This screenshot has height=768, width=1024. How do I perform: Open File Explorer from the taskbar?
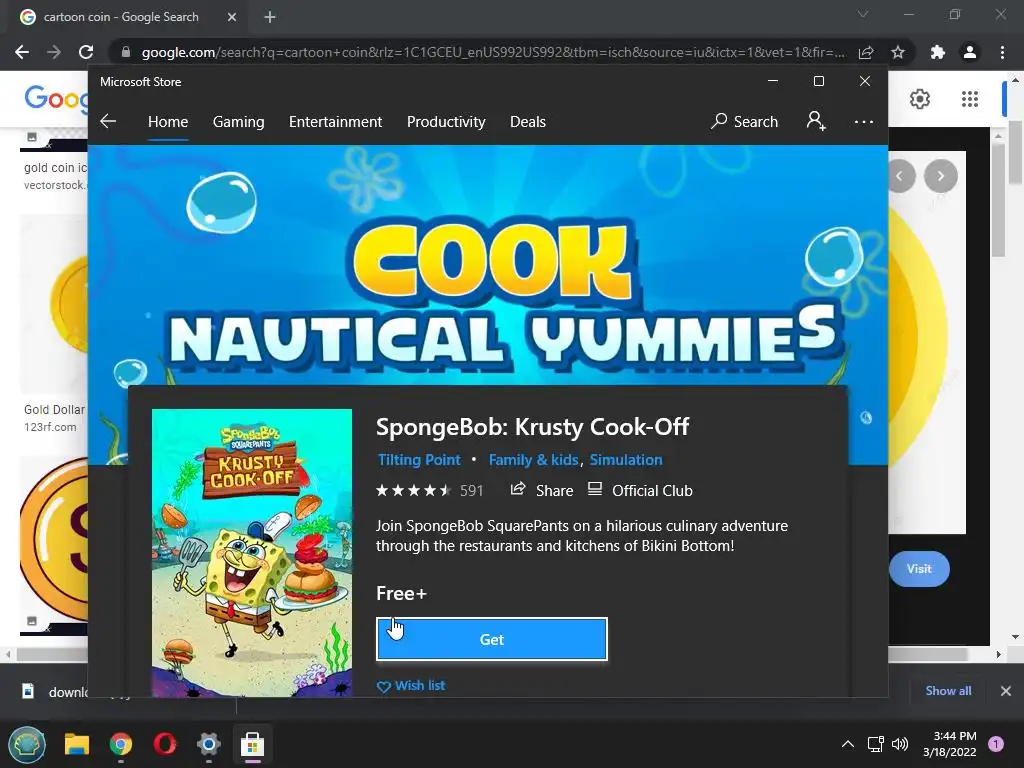tap(76, 744)
